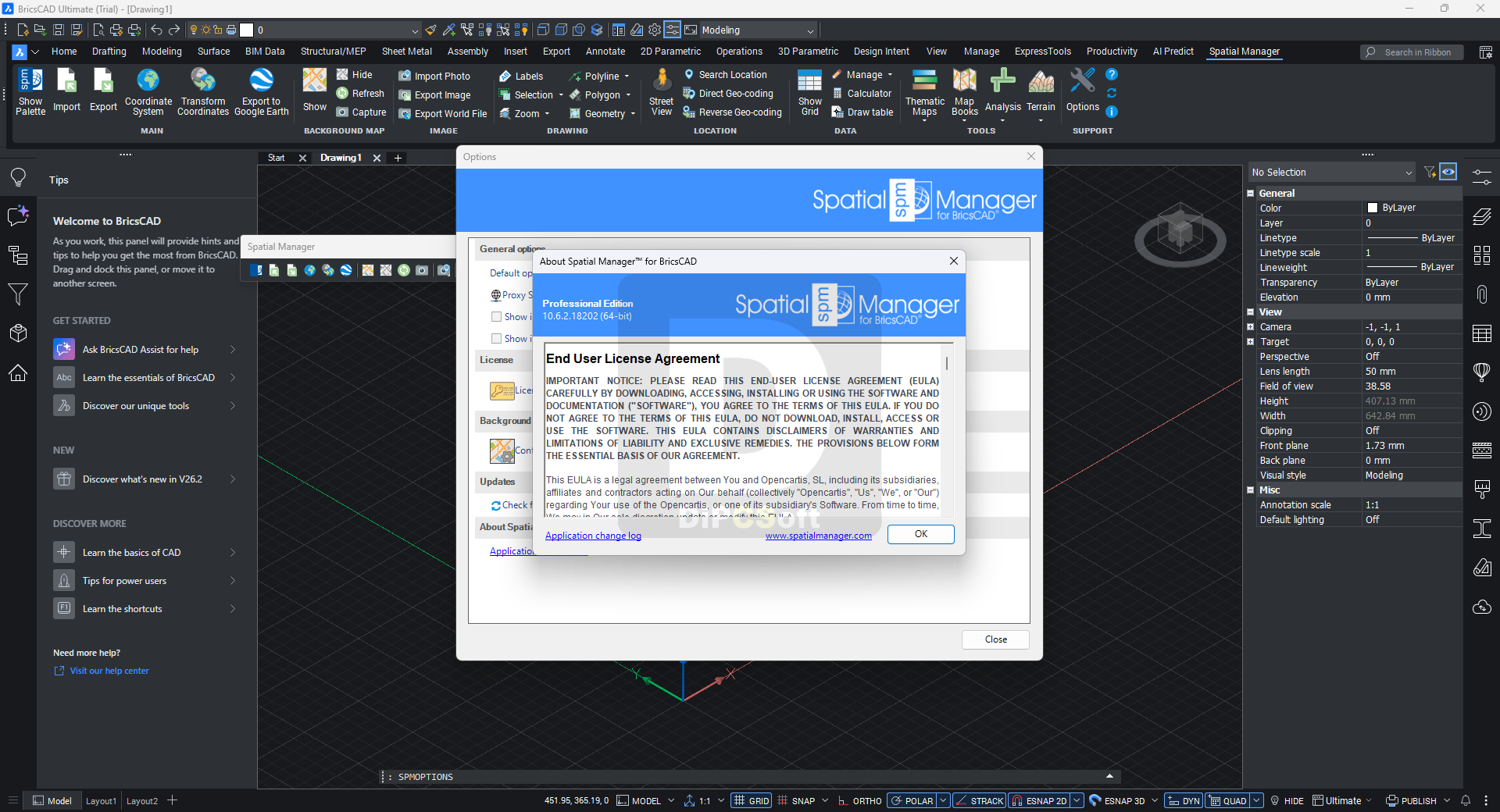Screen dimensions: 1500x812
Task: Collapse the General properties section
Action: [1250, 194]
